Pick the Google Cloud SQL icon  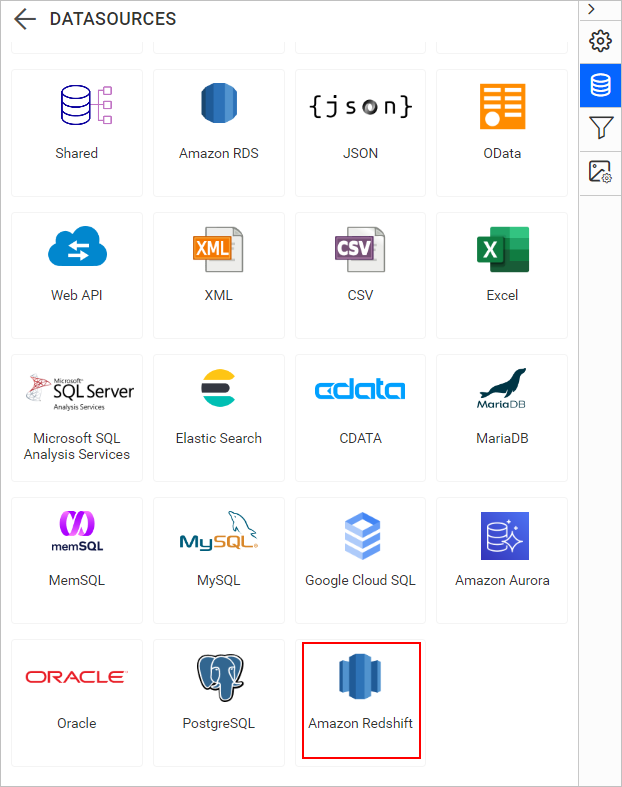pyautogui.click(x=362, y=536)
